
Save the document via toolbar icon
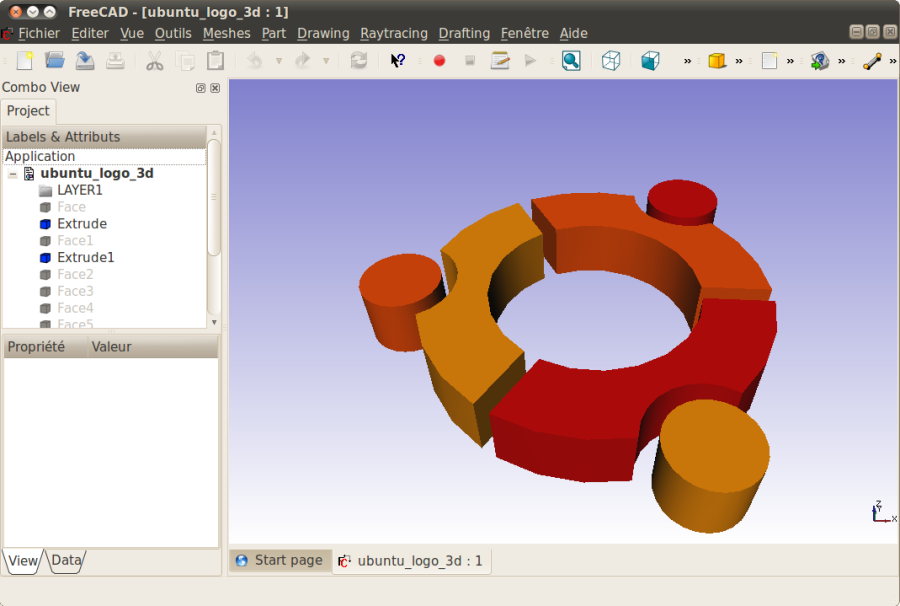(x=85, y=60)
